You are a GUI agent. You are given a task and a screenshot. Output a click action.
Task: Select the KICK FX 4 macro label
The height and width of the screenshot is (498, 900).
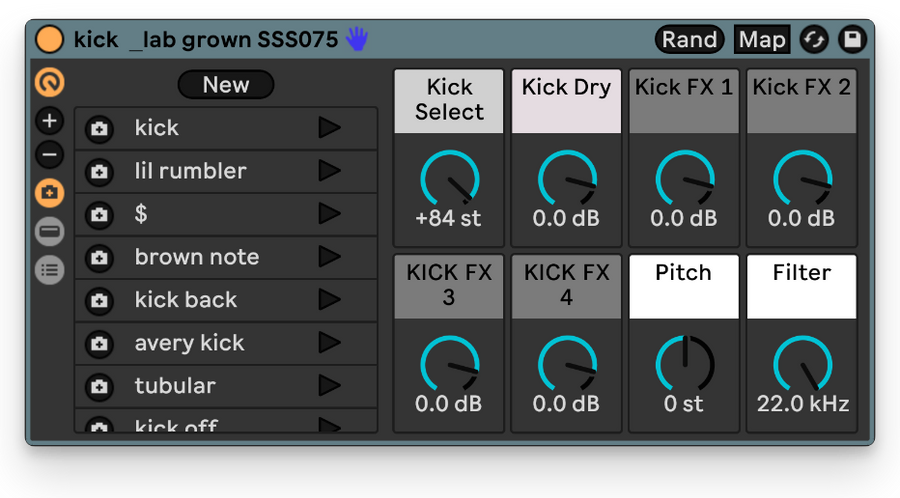tap(567, 286)
